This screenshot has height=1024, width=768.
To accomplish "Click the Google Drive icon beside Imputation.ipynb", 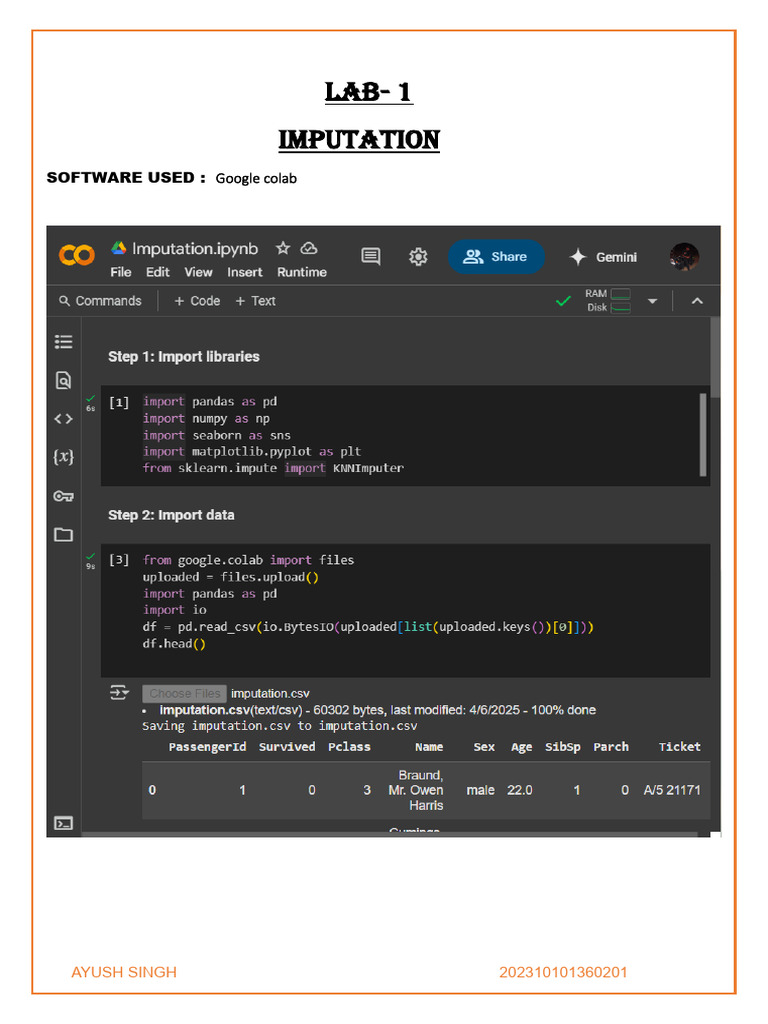I will tap(118, 248).
